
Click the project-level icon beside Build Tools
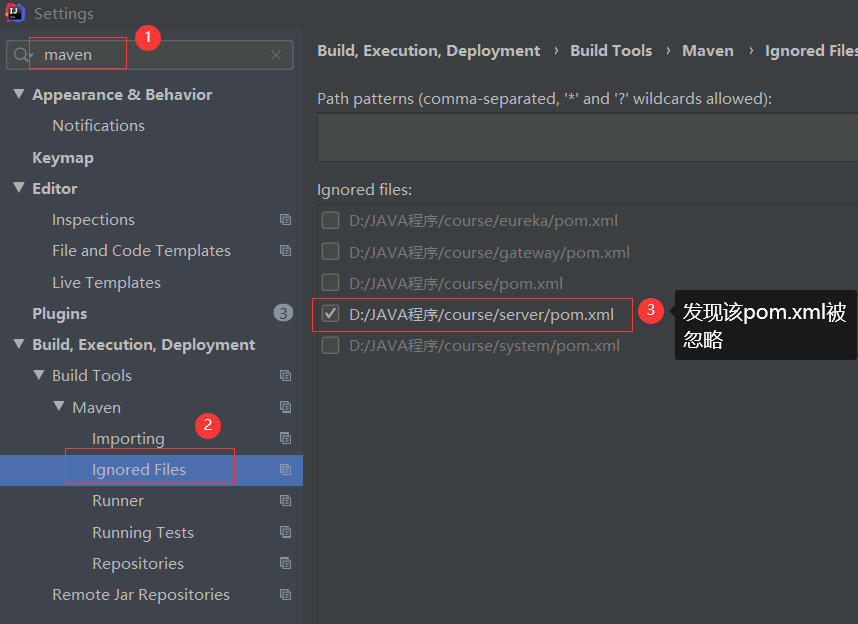pyautogui.click(x=285, y=375)
